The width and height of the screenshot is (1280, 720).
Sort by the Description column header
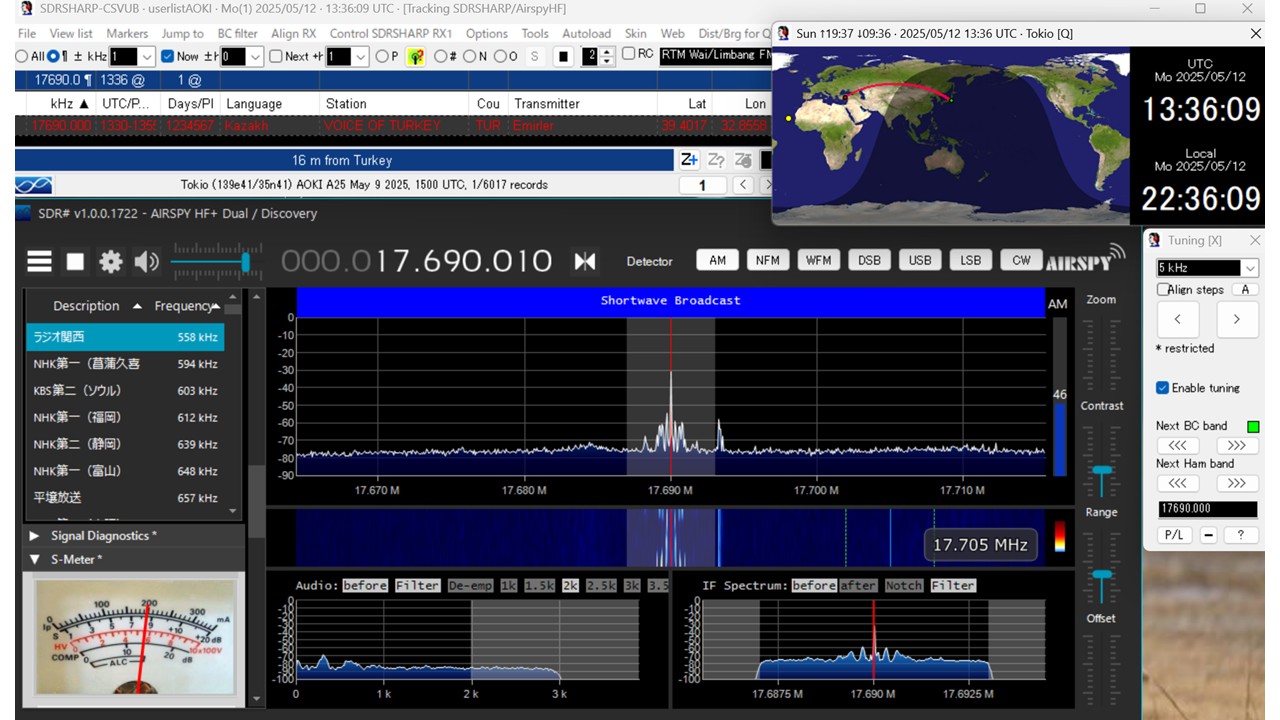pyautogui.click(x=86, y=306)
